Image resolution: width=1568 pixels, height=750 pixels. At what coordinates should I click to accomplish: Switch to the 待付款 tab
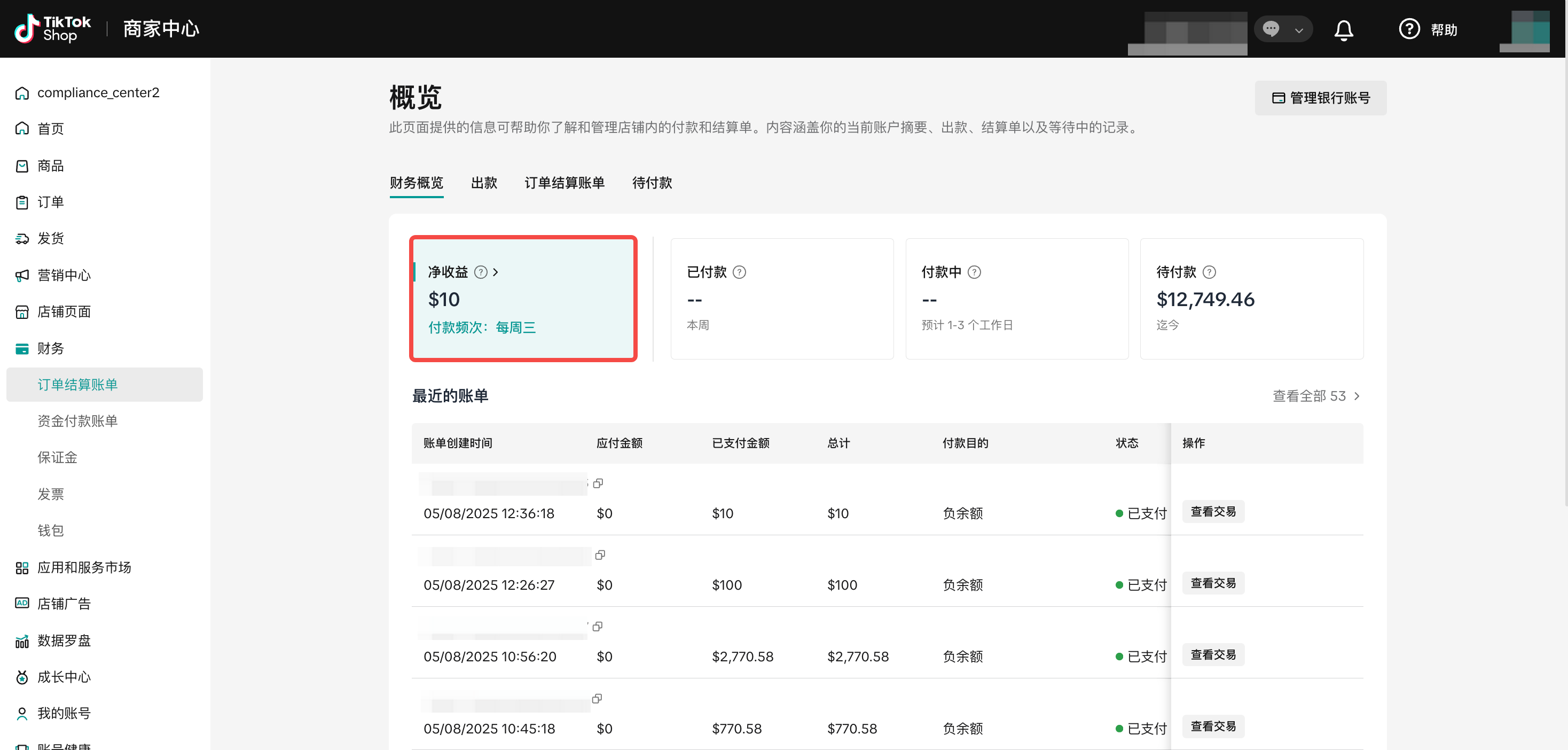[x=652, y=183]
